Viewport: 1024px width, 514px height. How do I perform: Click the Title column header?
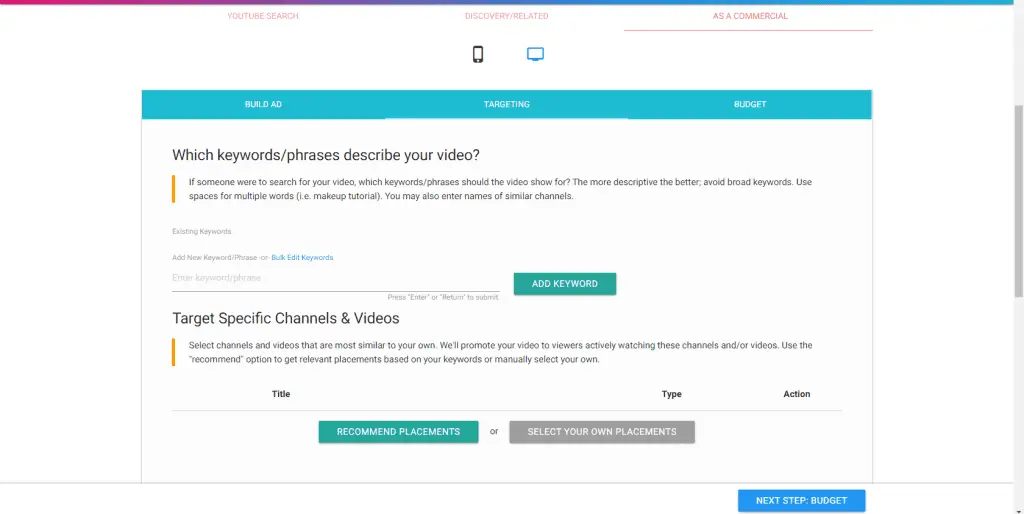point(281,394)
